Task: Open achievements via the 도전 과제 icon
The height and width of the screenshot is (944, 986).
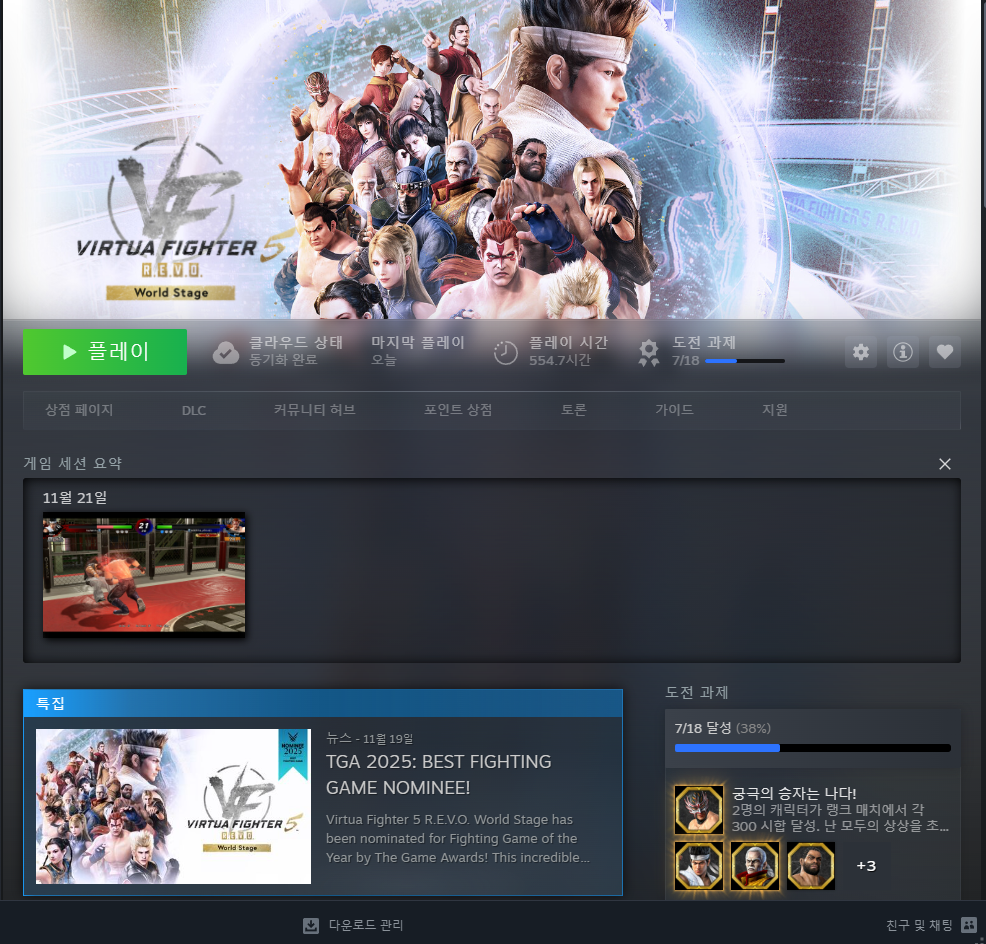Action: [648, 352]
